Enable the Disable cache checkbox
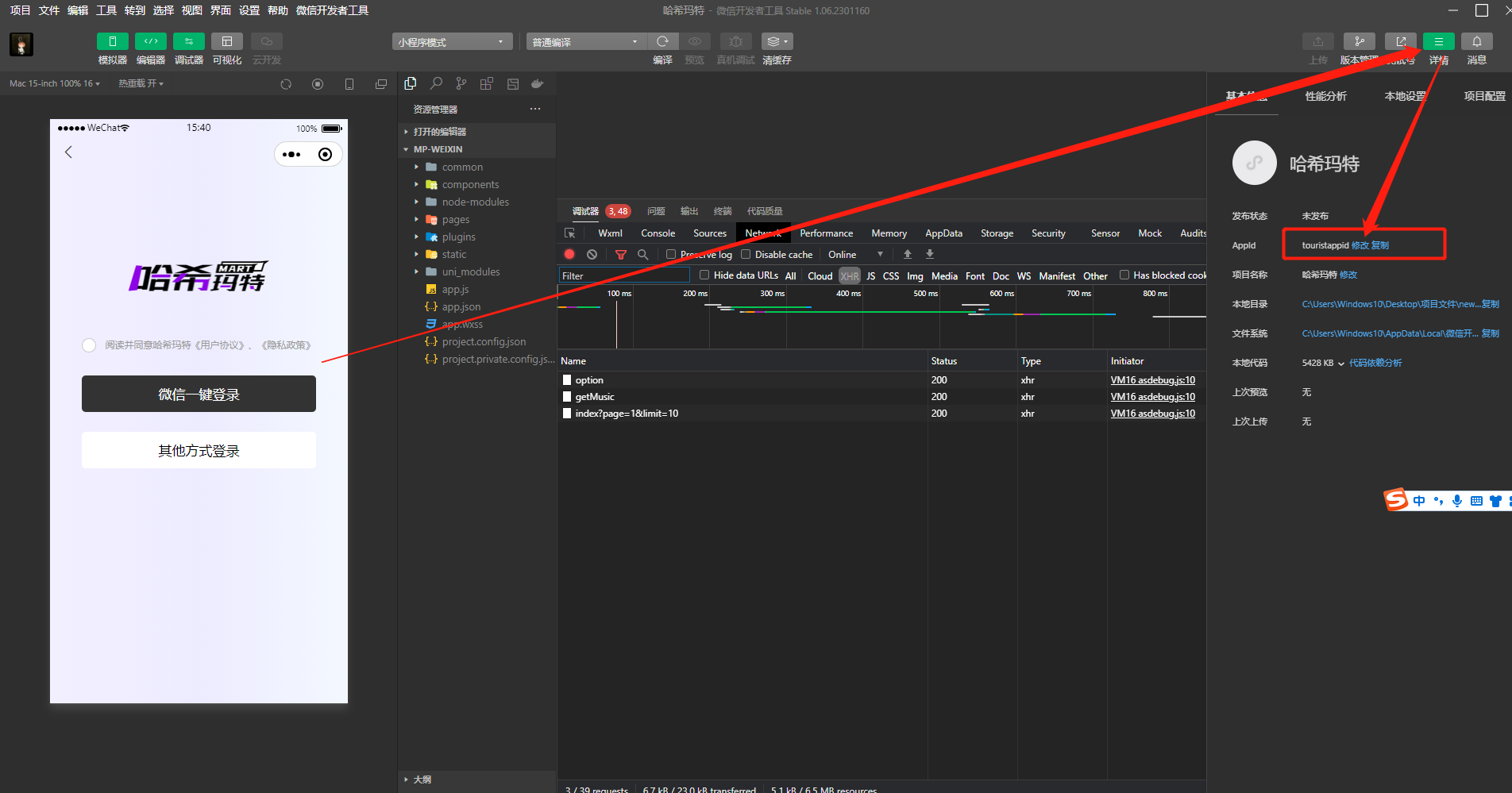The height and width of the screenshot is (793, 1512). pyautogui.click(x=746, y=254)
